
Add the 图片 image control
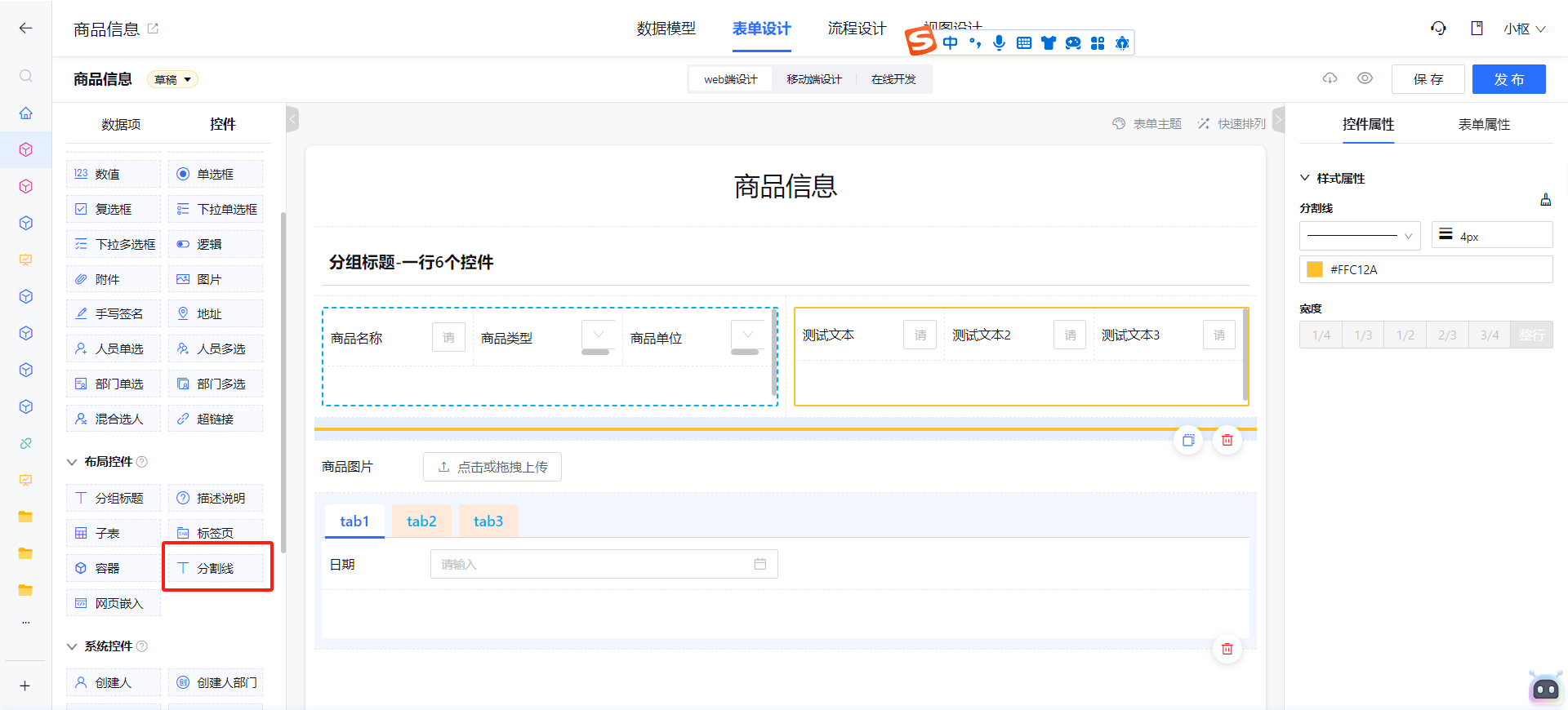coord(216,279)
